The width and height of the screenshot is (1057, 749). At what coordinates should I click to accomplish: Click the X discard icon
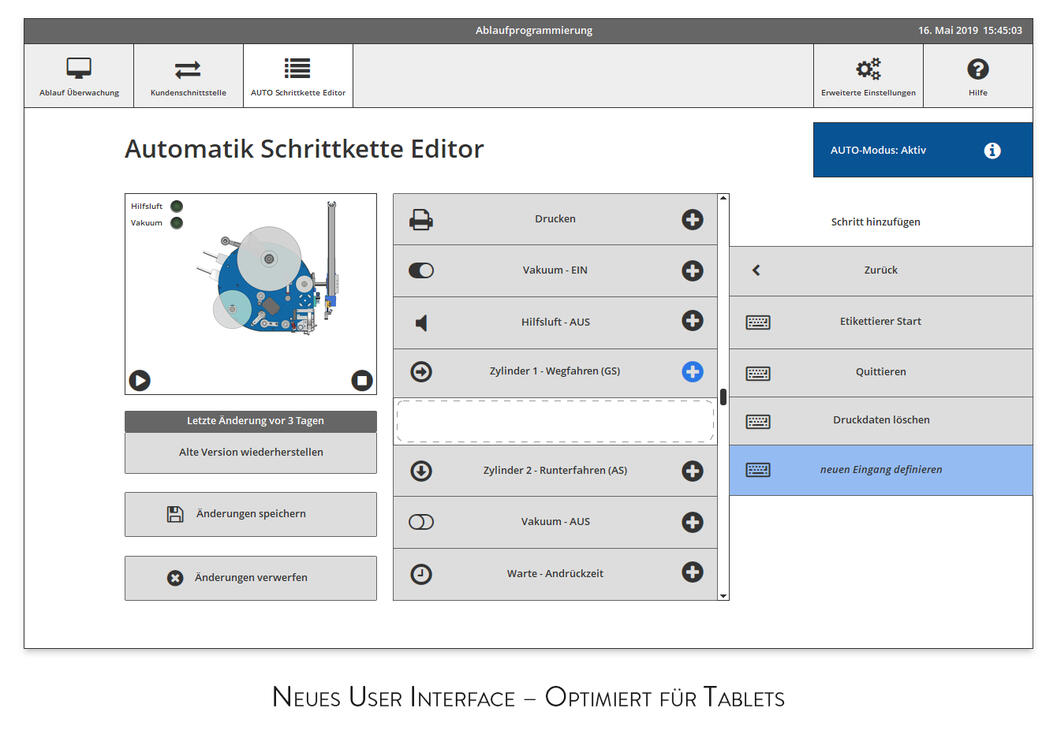175,578
